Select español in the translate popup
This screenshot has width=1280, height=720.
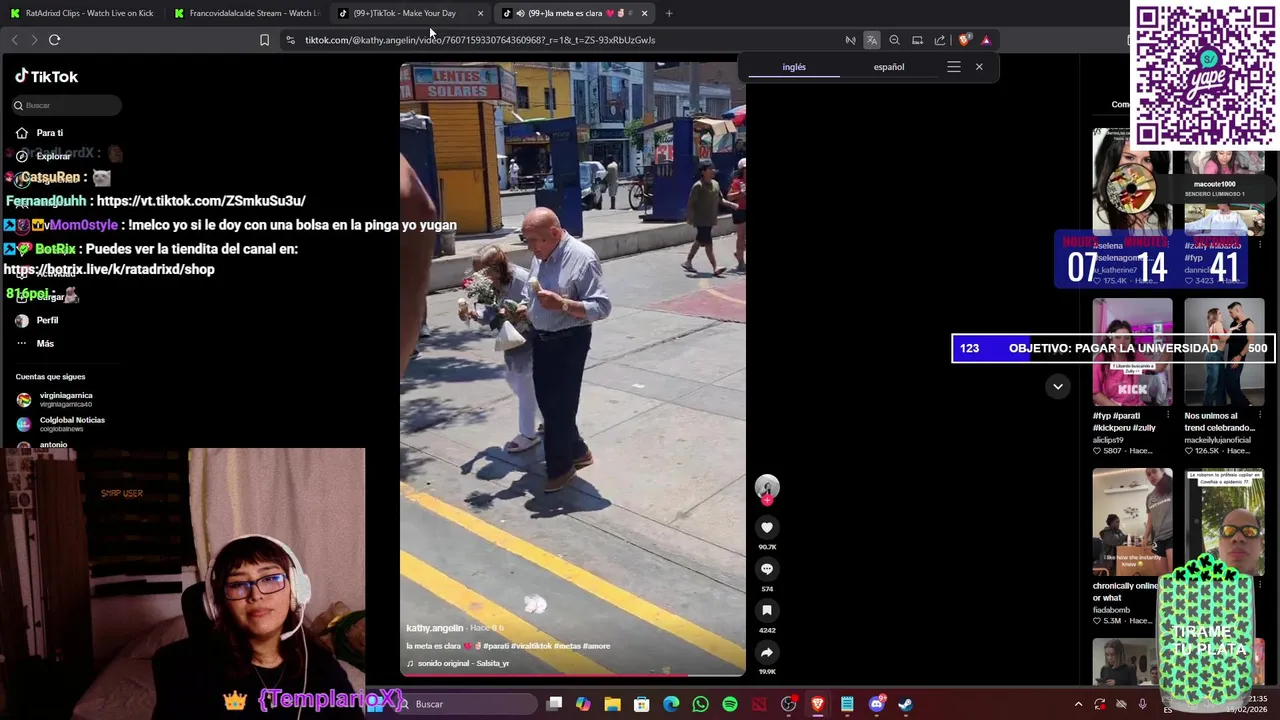point(889,67)
